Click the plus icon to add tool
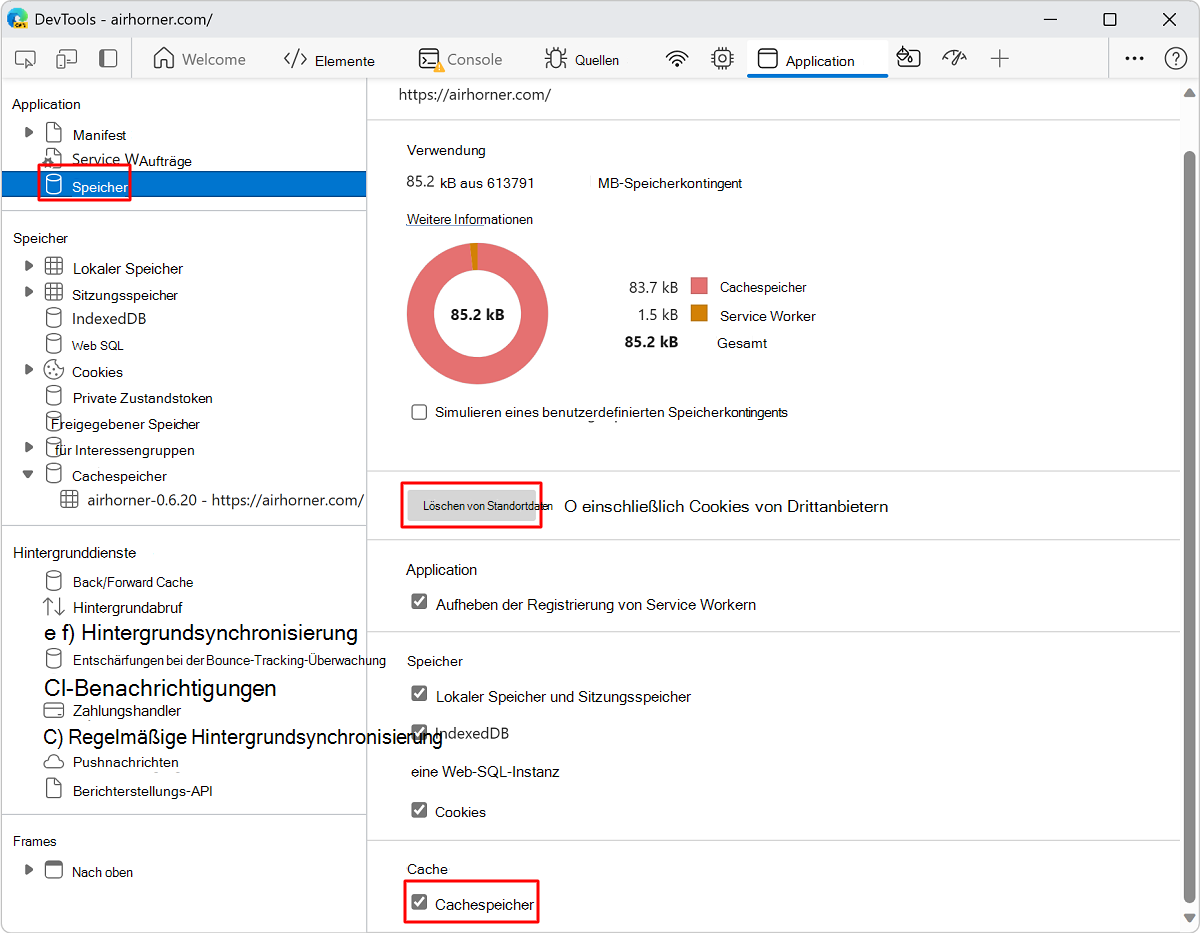The image size is (1200, 933). click(x=999, y=59)
